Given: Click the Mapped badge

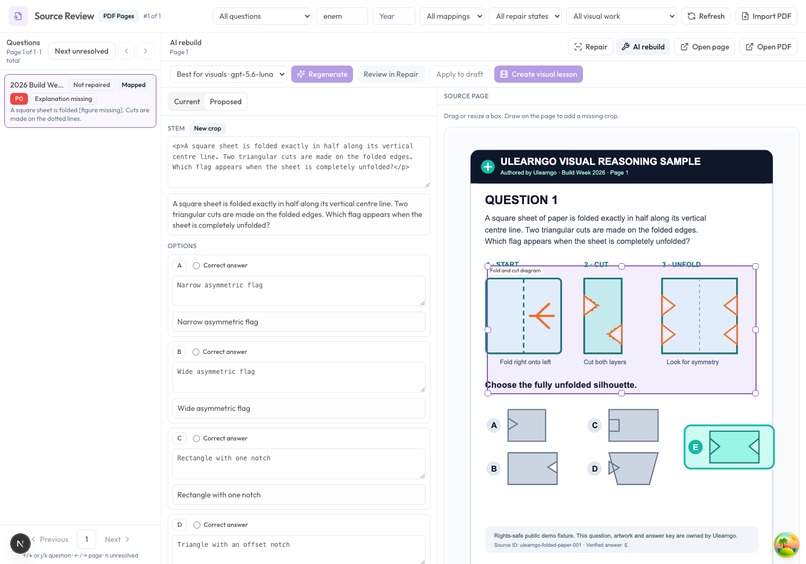Looking at the screenshot, I should point(134,85).
